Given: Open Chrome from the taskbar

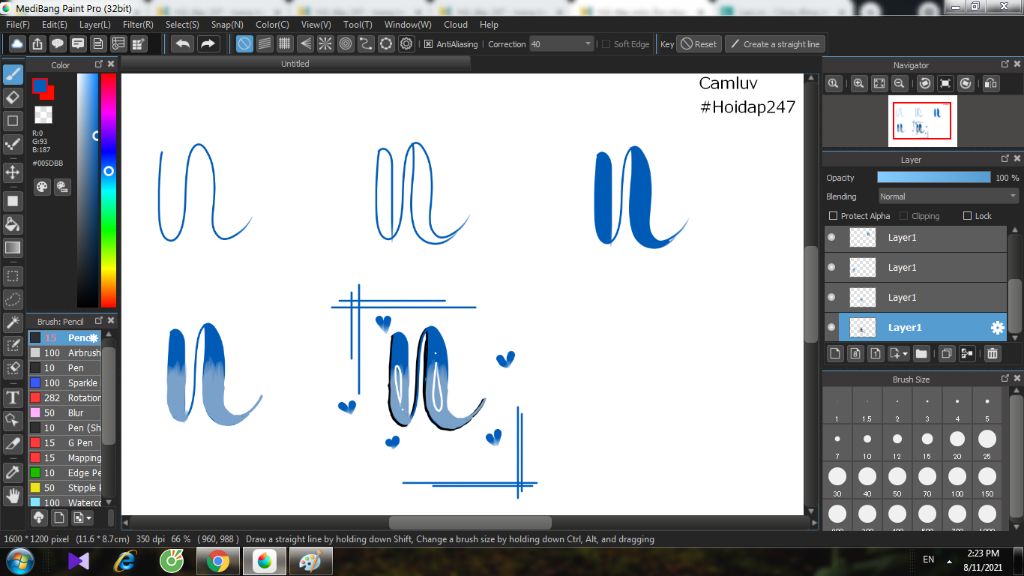Looking at the screenshot, I should click(x=217, y=561).
